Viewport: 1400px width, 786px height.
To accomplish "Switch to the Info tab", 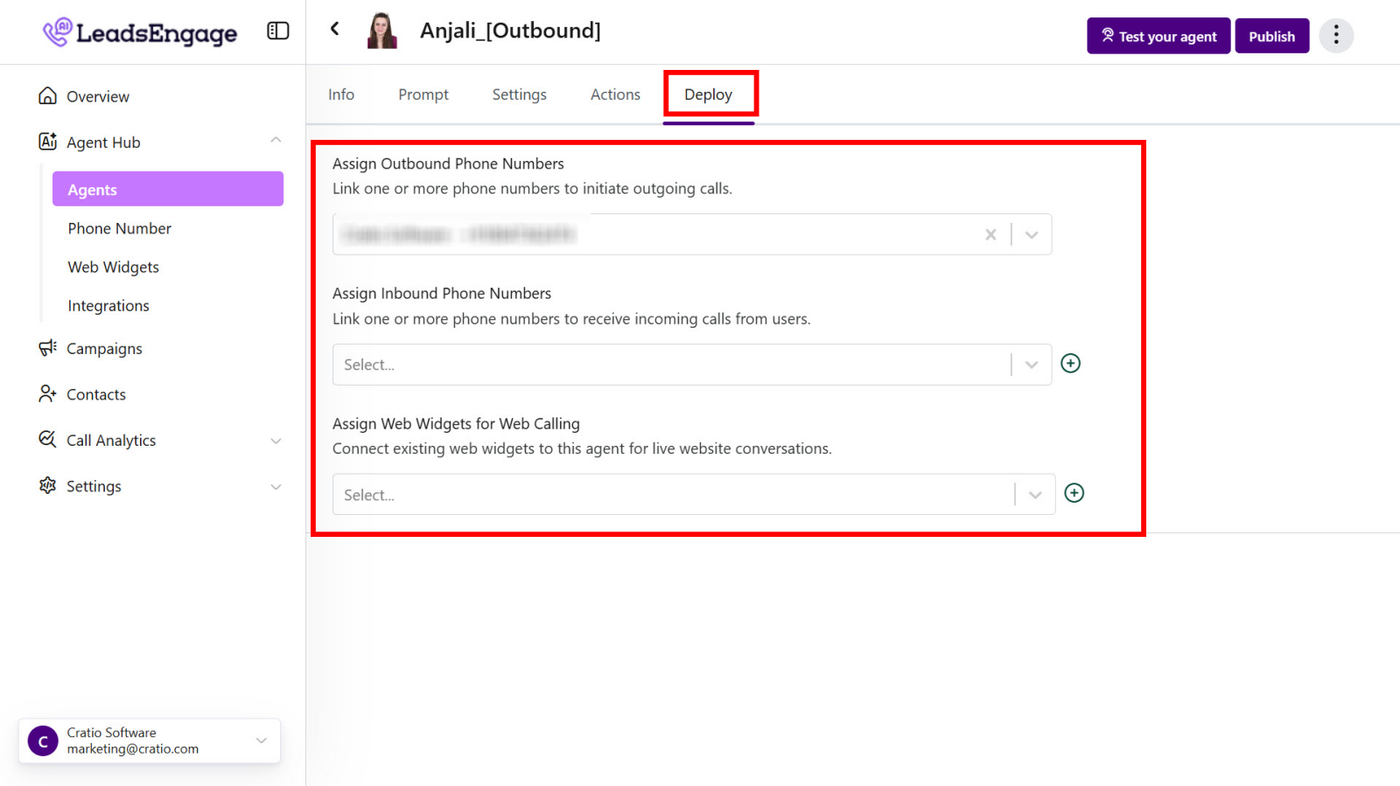I will click(341, 94).
